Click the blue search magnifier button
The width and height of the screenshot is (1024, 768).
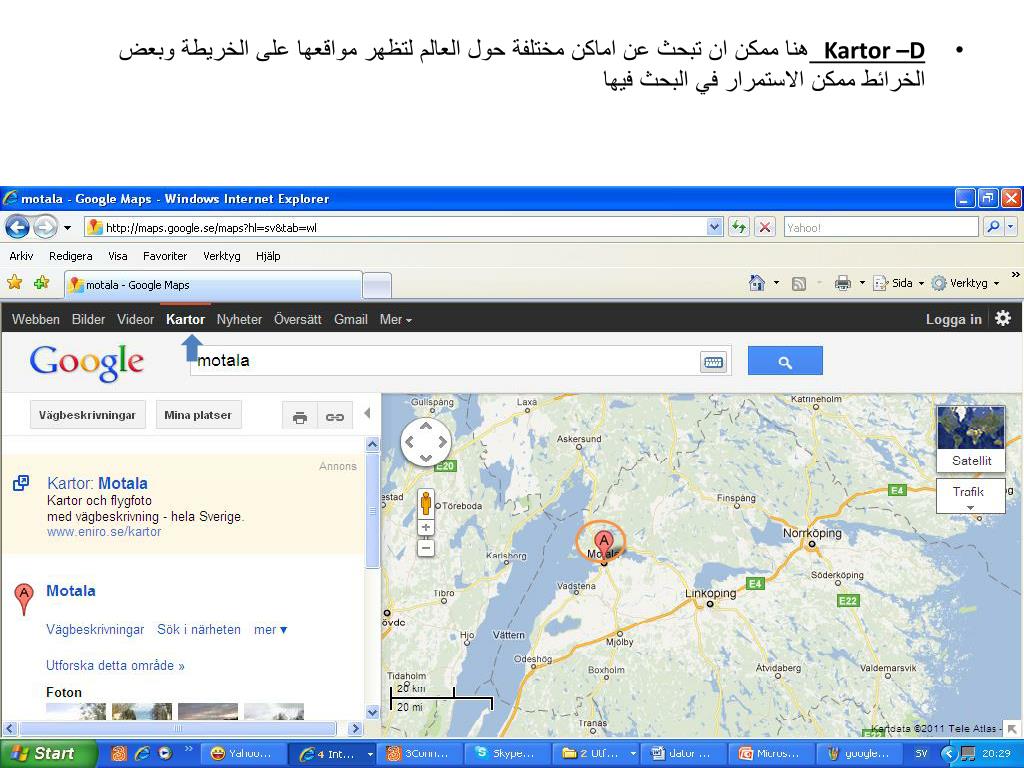tap(785, 361)
